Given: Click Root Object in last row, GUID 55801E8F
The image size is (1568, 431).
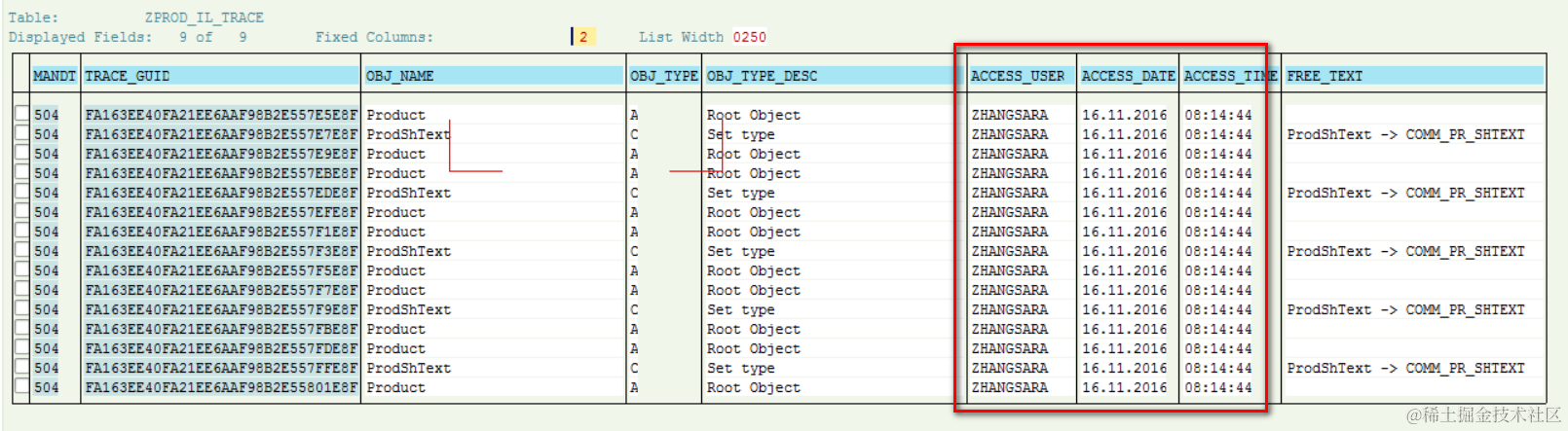Looking at the screenshot, I should pos(753,387).
